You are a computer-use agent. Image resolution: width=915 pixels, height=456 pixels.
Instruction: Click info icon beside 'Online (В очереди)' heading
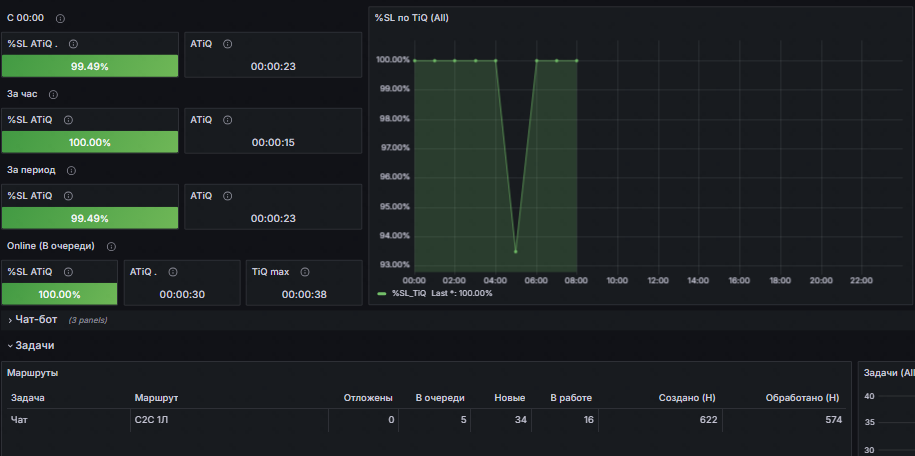(x=111, y=246)
